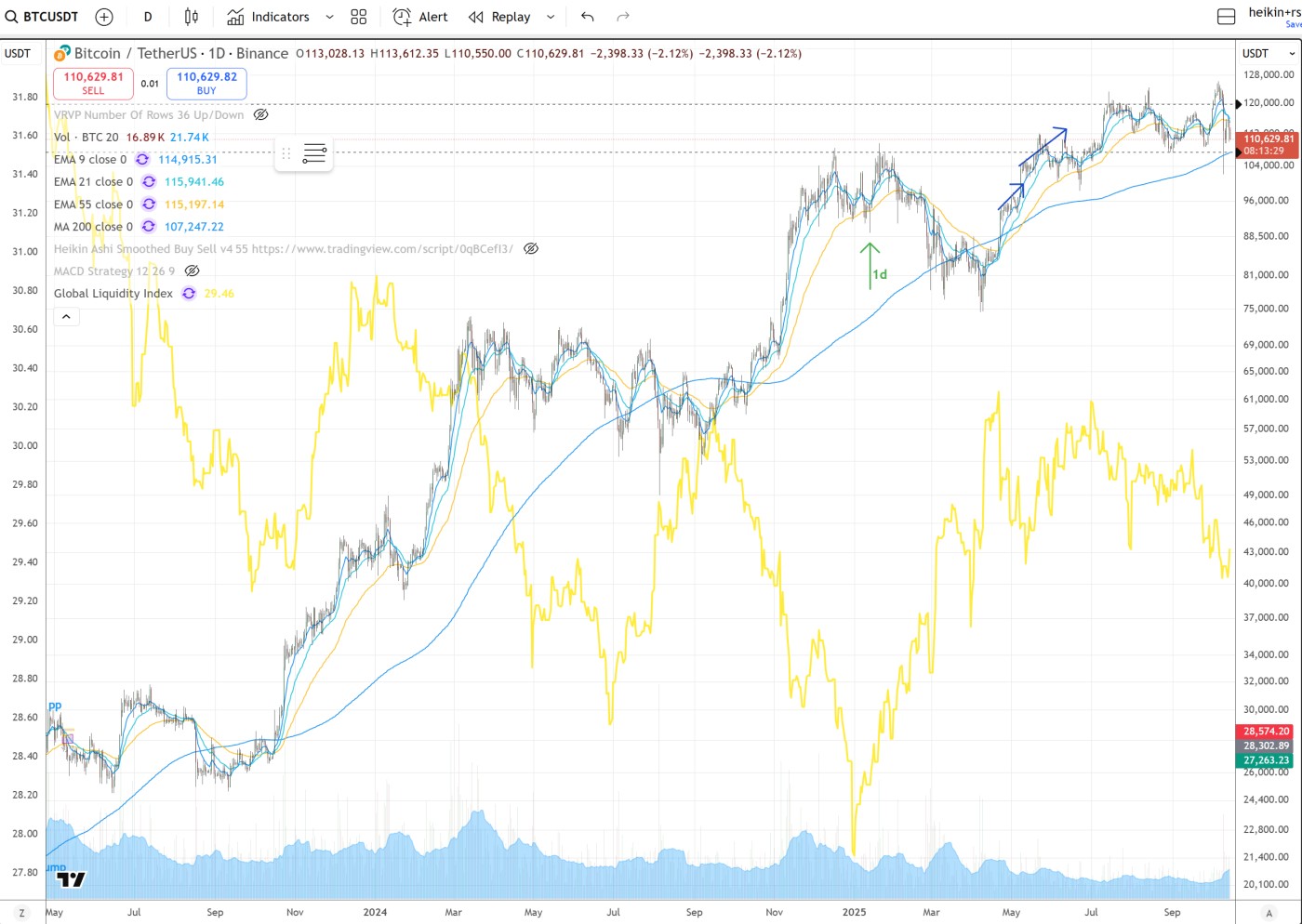Unhide the MACD Strategy indicator
This screenshot has width=1302, height=924.
coord(192,271)
